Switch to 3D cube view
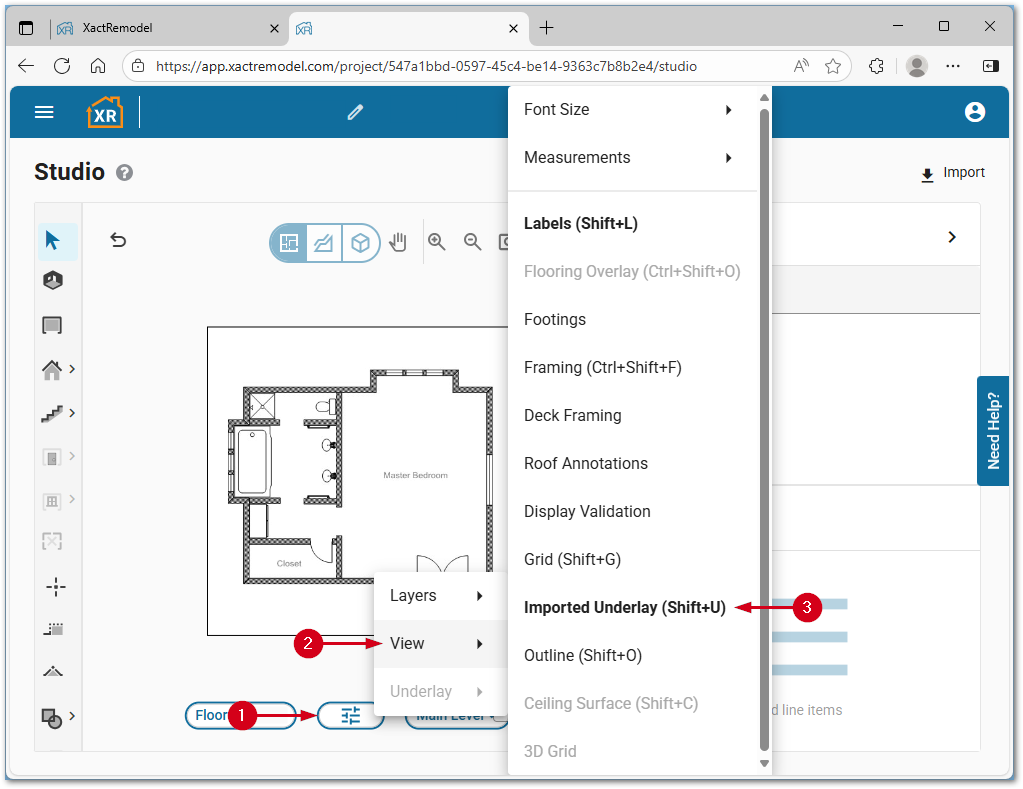Screen dimensions: 1023x789 pos(361,242)
